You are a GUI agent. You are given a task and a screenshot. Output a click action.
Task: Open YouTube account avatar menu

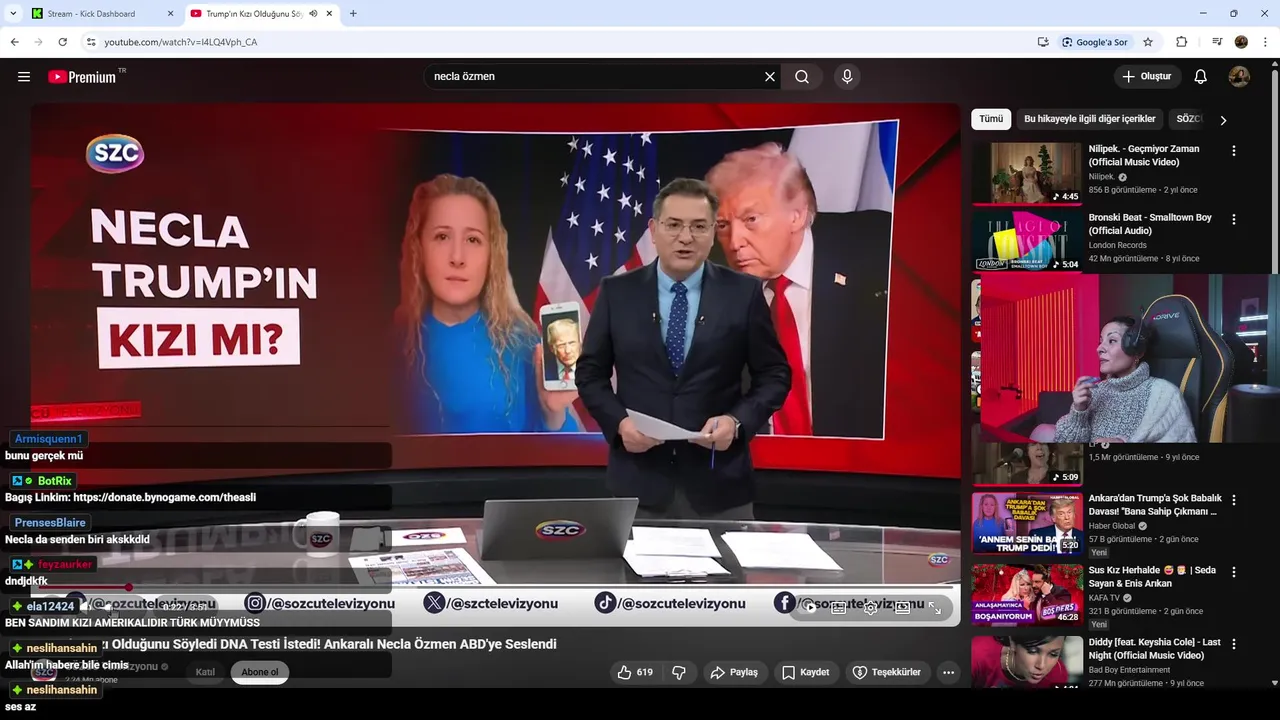(1239, 77)
